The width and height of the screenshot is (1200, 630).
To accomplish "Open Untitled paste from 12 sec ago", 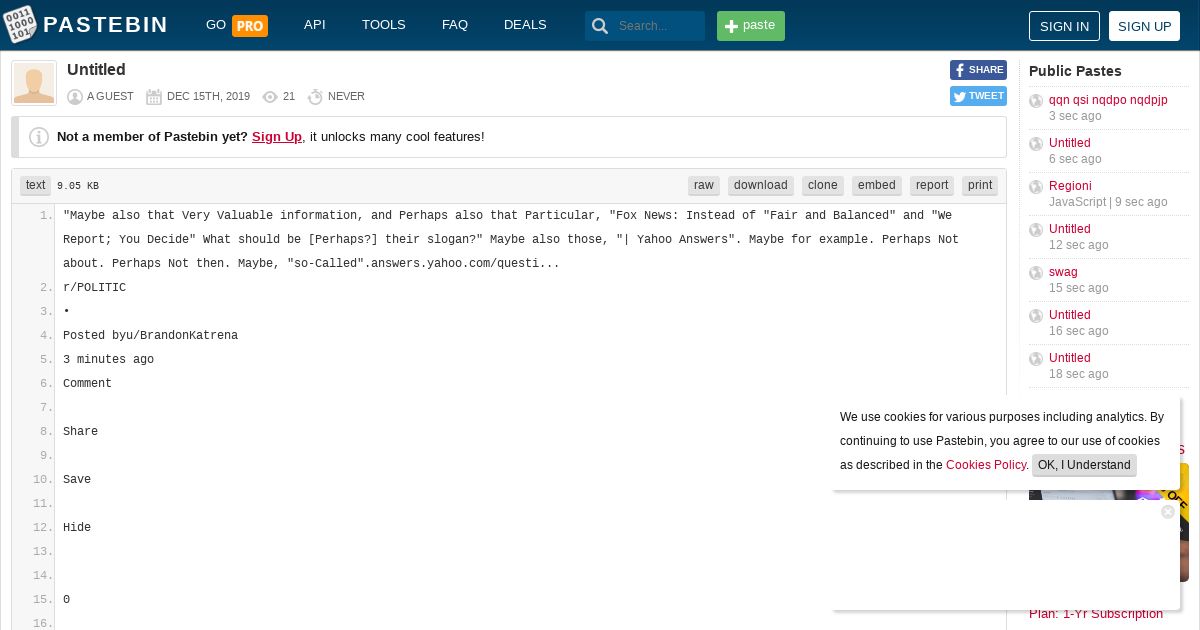I will (x=1070, y=229).
